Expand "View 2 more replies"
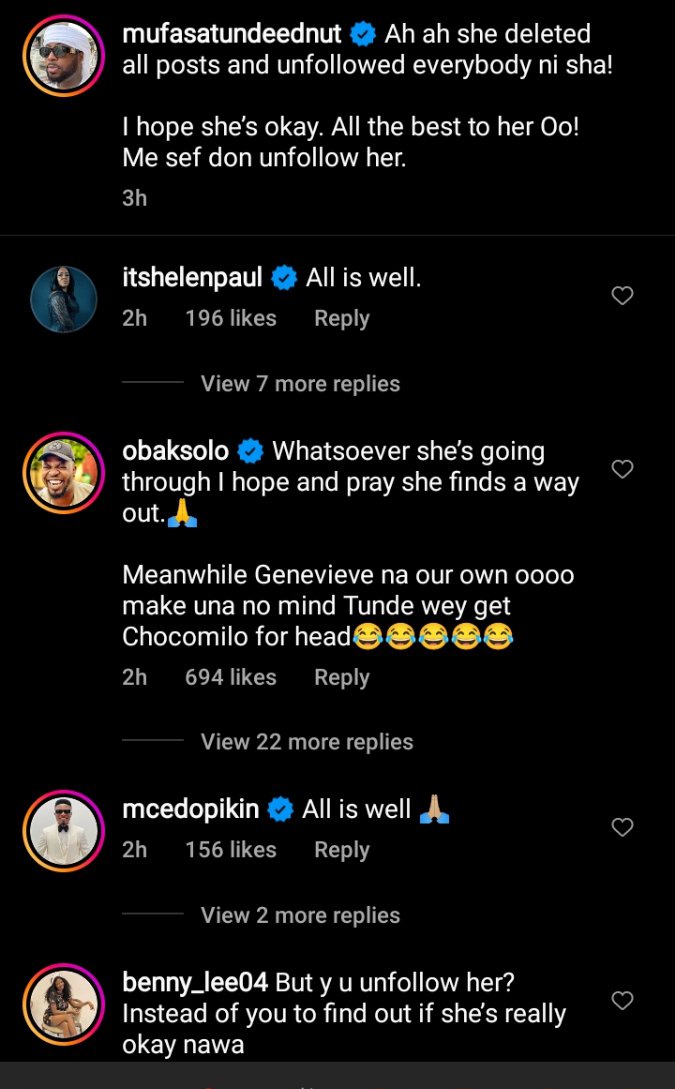Screen dimensions: 675x1089 (300, 915)
